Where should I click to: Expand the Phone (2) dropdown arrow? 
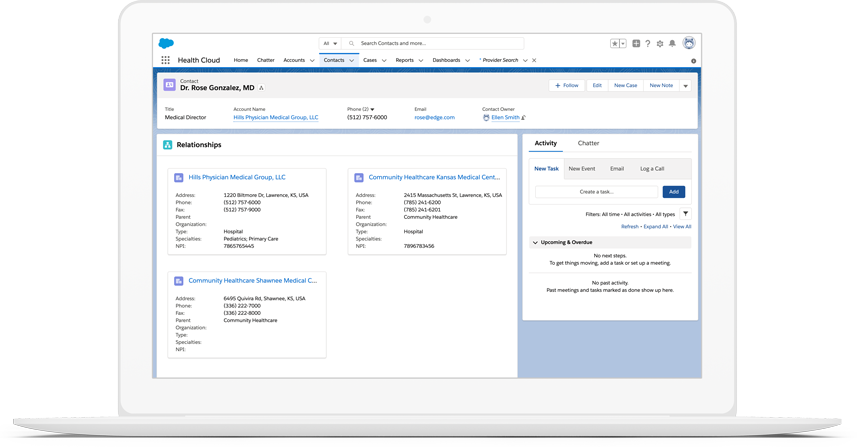(x=372, y=109)
